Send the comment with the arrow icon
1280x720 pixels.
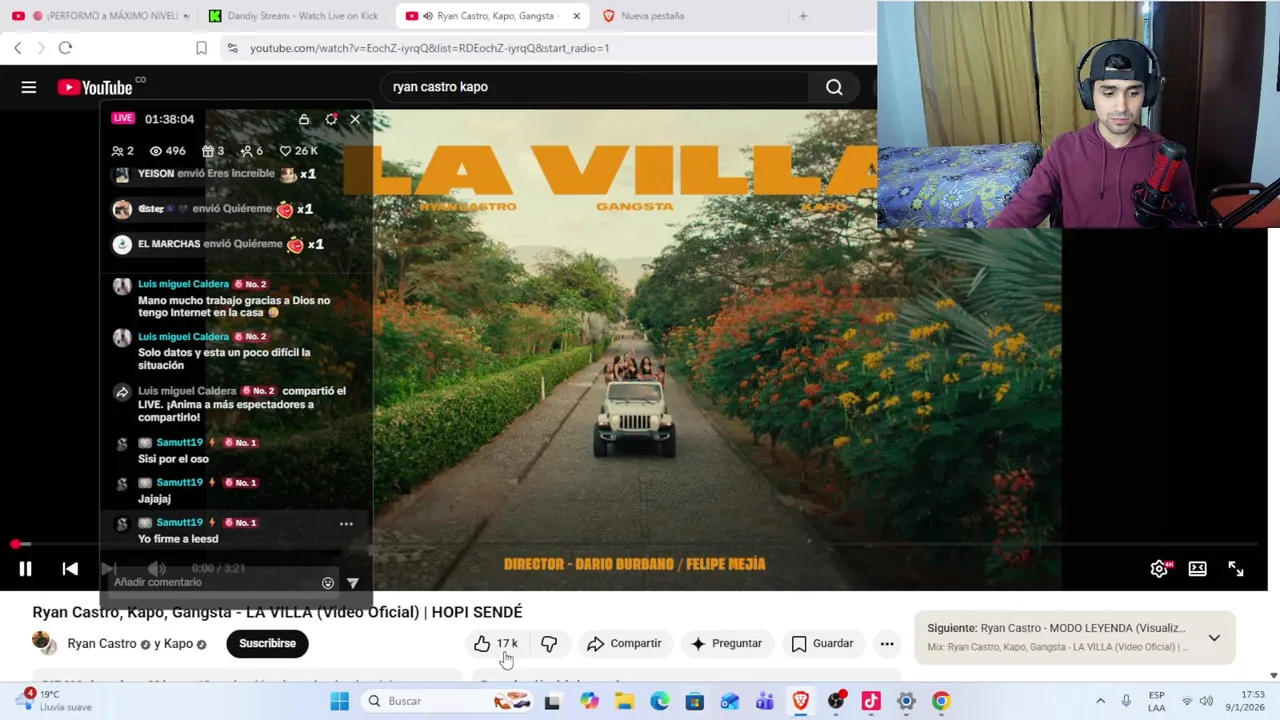[353, 583]
